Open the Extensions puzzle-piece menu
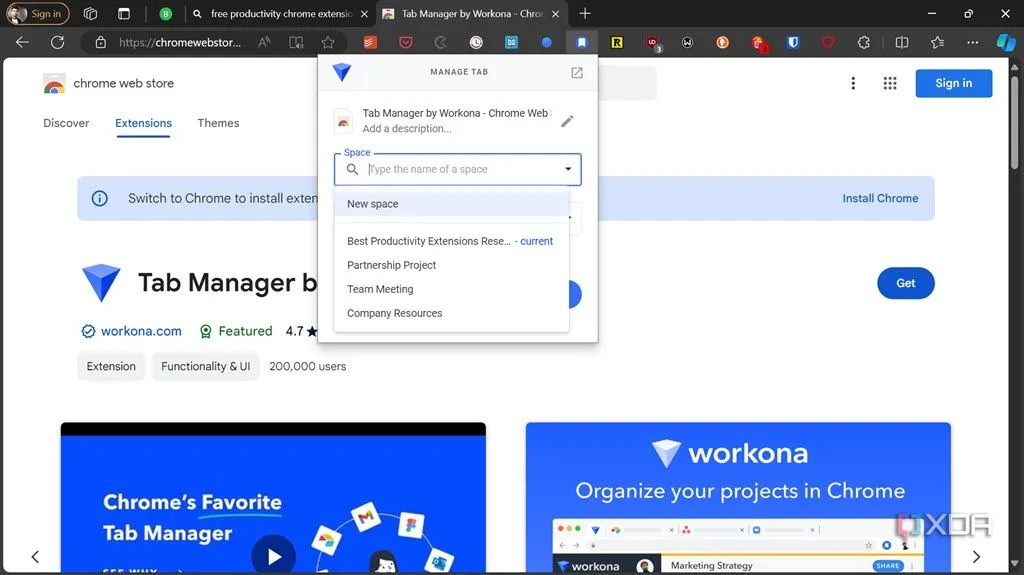Image resolution: width=1024 pixels, height=575 pixels. pyautogui.click(x=863, y=42)
